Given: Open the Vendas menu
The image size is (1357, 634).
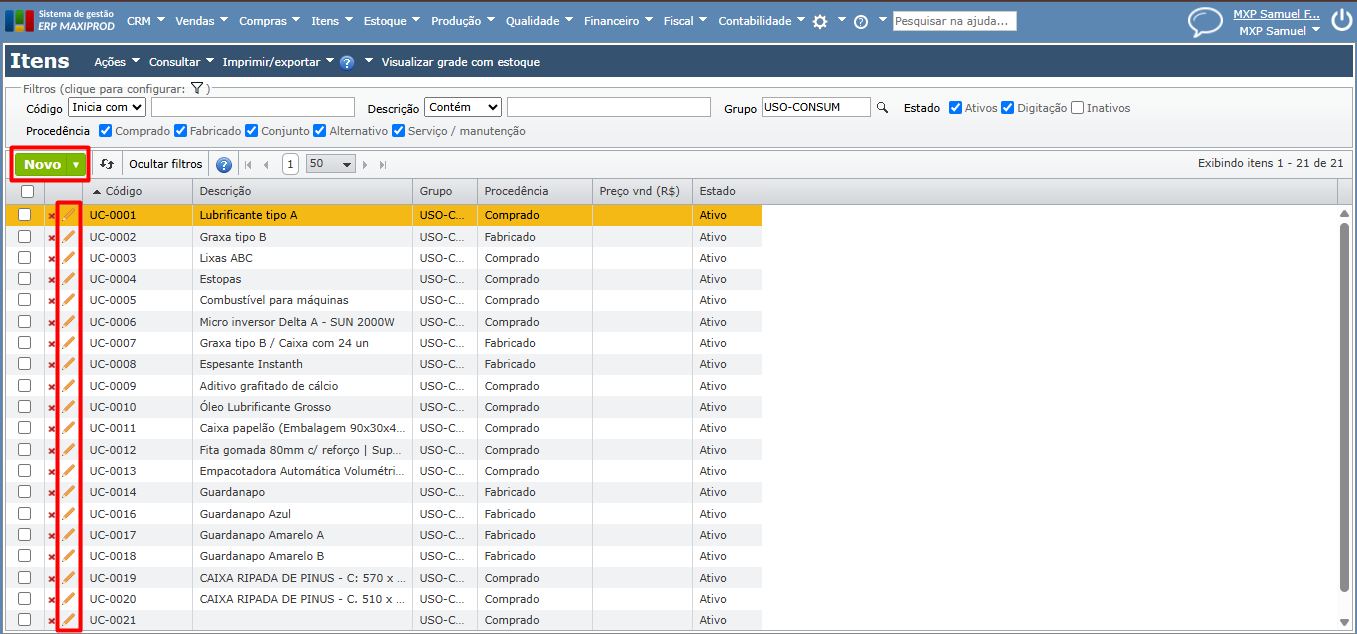Looking at the screenshot, I should (x=201, y=21).
